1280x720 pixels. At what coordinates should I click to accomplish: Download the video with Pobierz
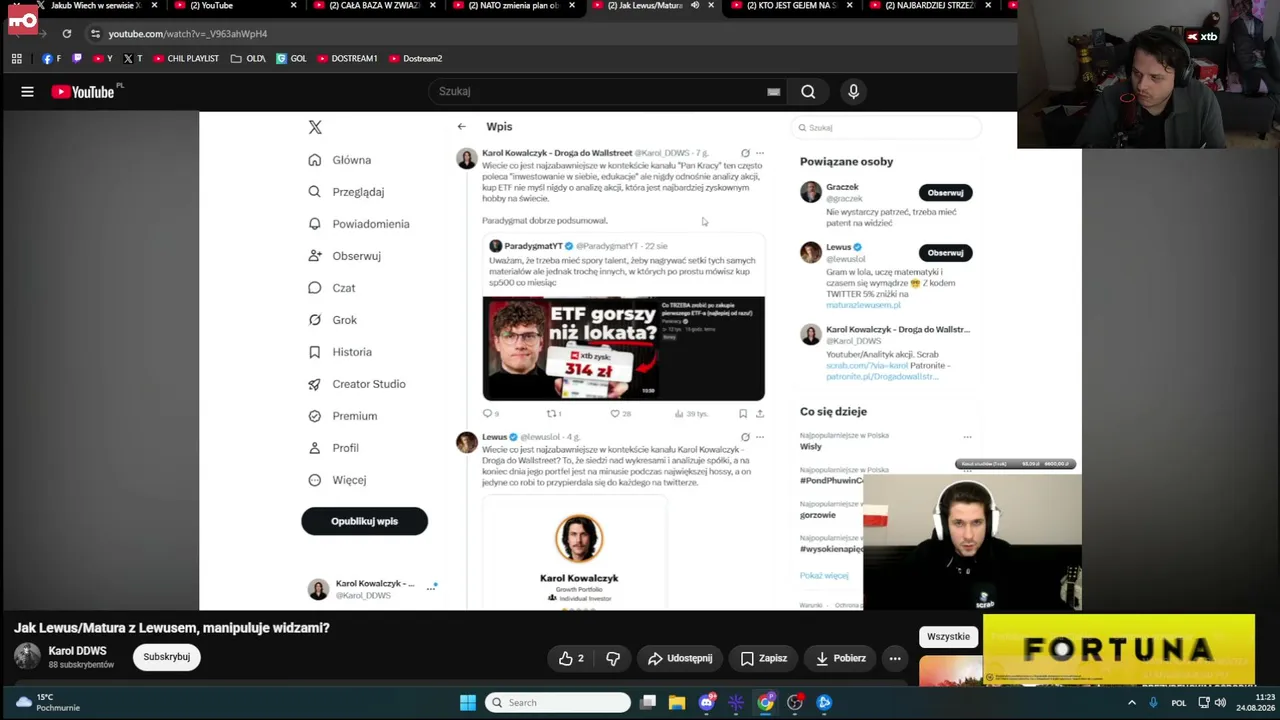[840, 658]
